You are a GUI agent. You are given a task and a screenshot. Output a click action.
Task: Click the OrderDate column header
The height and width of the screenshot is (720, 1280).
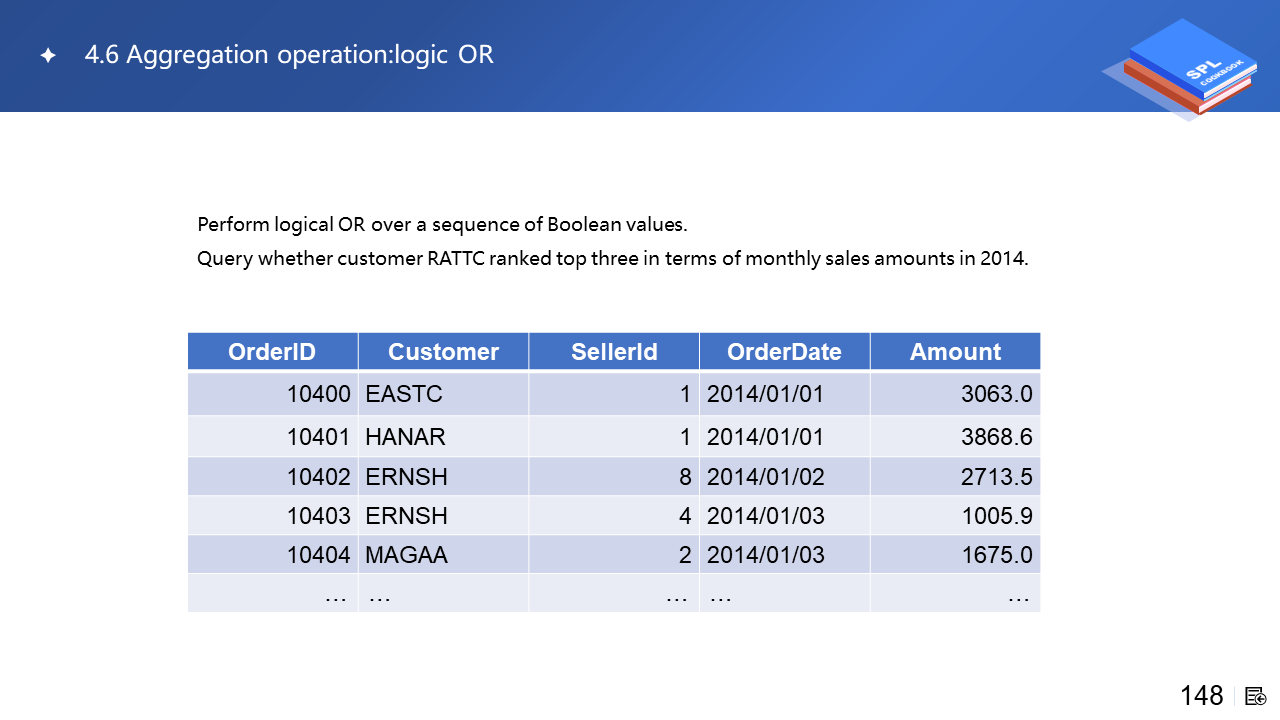[x=784, y=352]
